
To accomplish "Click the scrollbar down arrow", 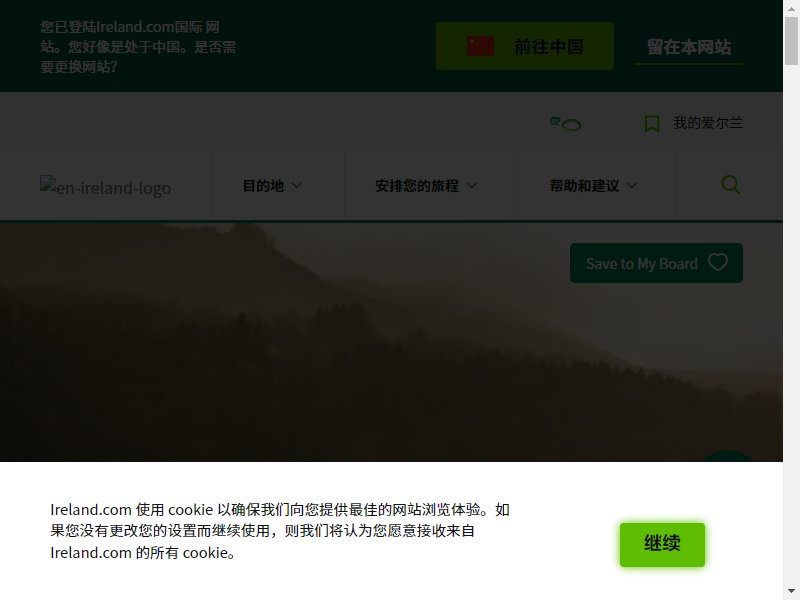I will tap(791, 591).
